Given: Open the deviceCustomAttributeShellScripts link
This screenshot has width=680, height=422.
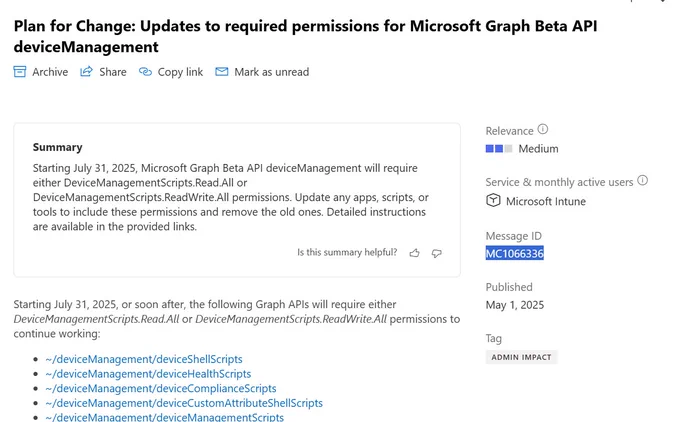Looking at the screenshot, I should [x=184, y=403].
